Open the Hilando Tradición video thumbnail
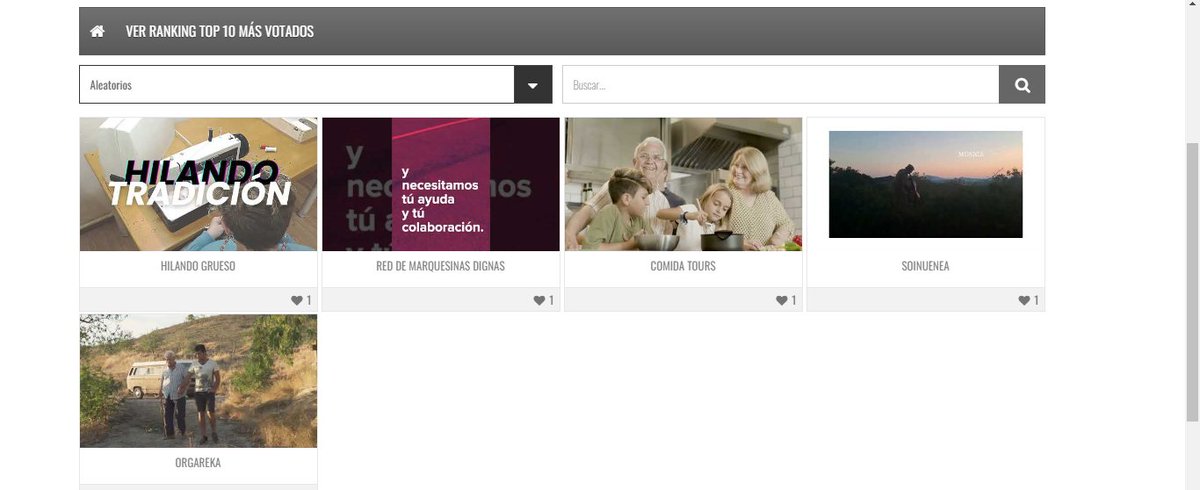 click(198, 184)
